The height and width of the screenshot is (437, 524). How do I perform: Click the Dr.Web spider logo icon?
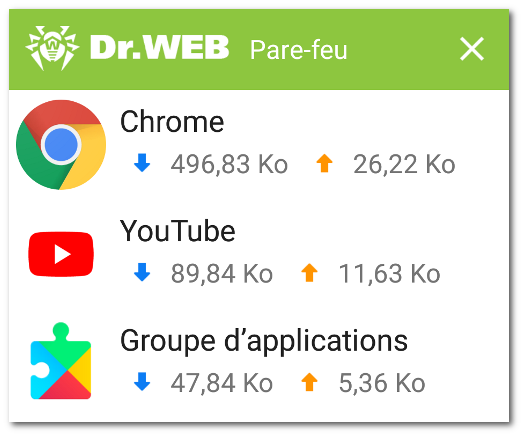point(52,48)
